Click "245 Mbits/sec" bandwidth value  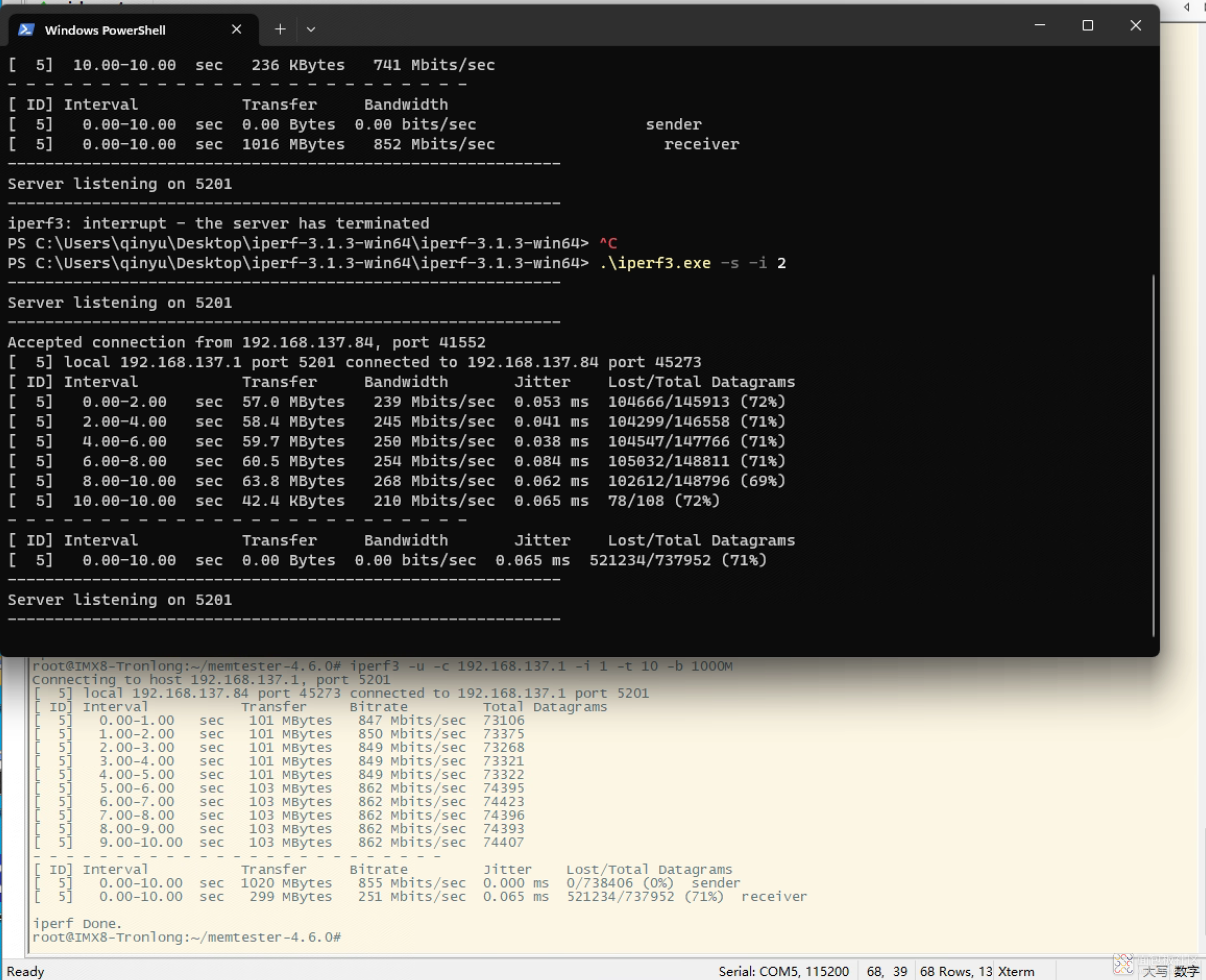coord(434,422)
